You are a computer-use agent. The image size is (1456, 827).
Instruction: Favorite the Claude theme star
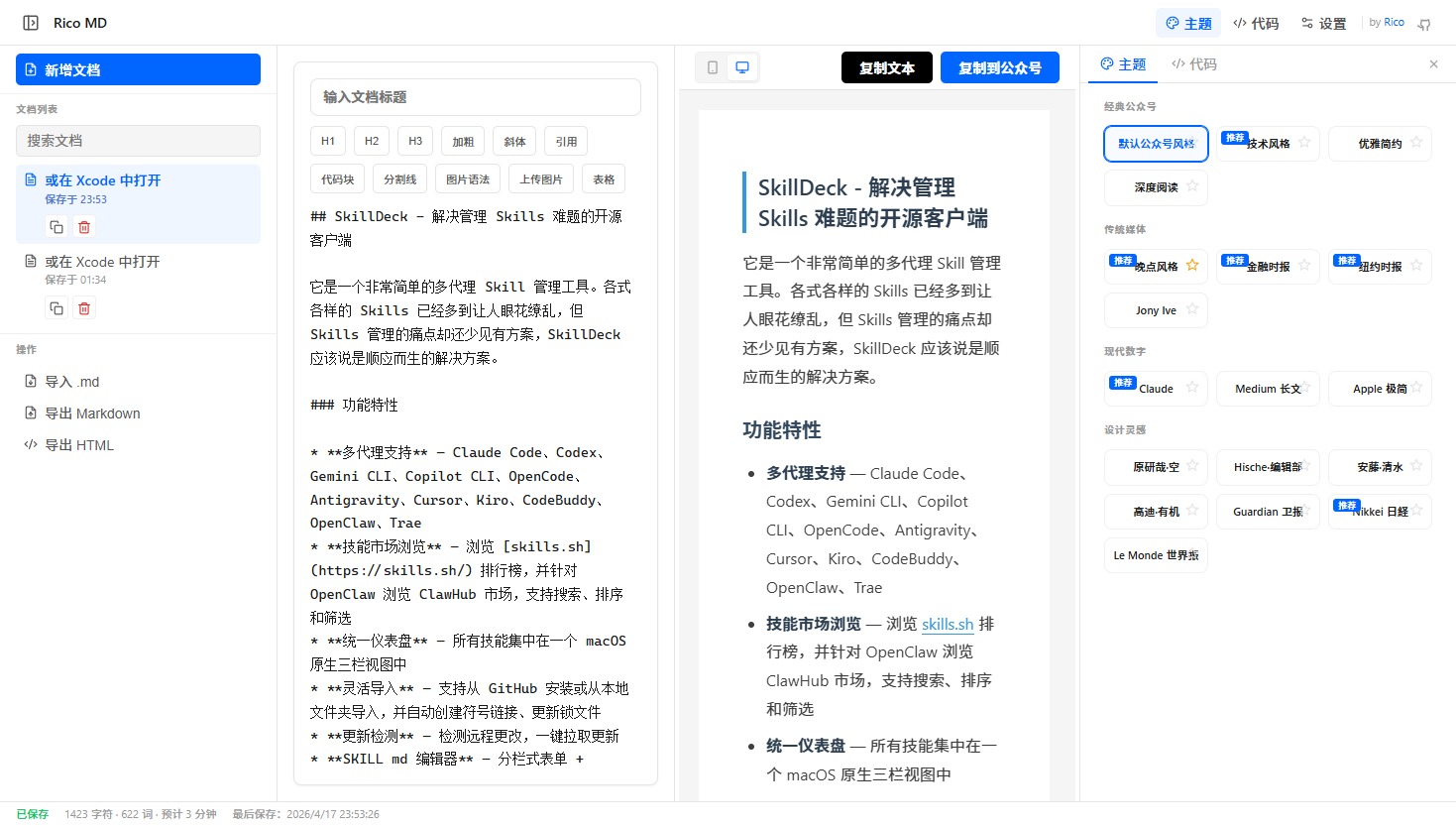(x=1192, y=388)
